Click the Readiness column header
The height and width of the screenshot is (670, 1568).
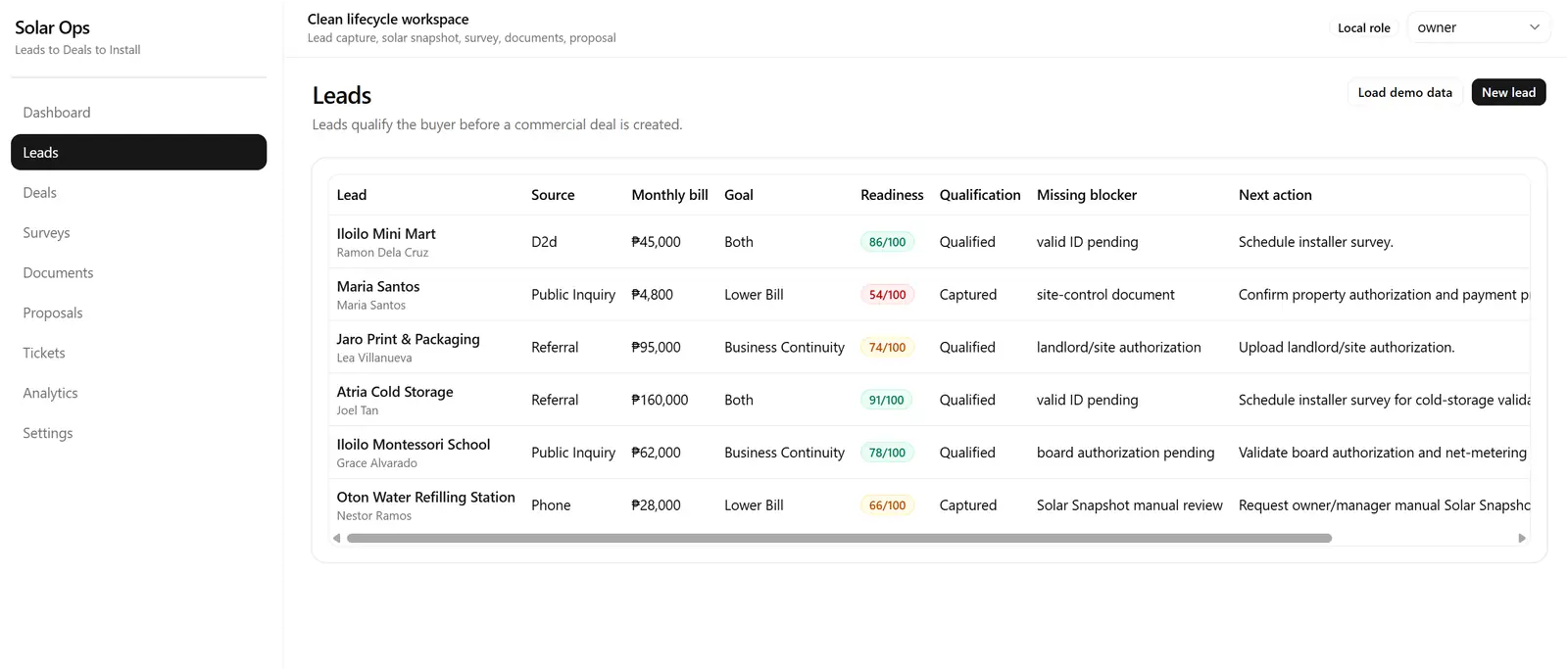click(x=892, y=195)
